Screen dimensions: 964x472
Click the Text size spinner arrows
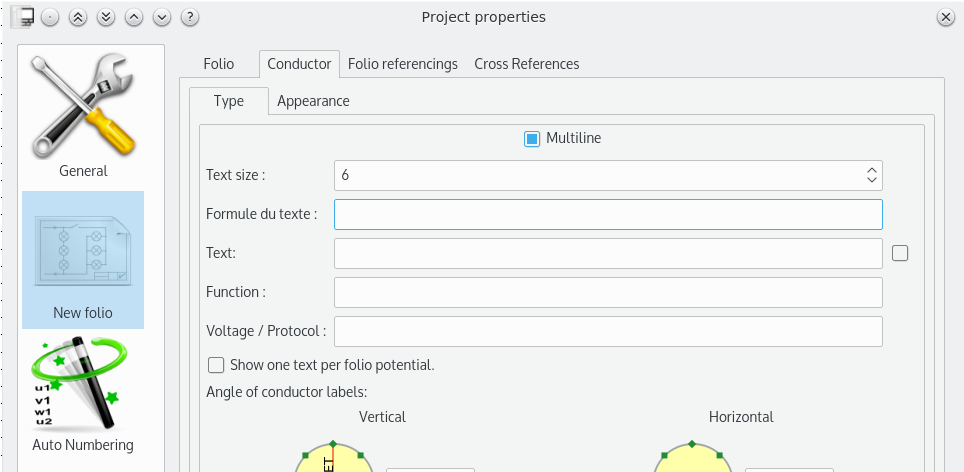872,175
